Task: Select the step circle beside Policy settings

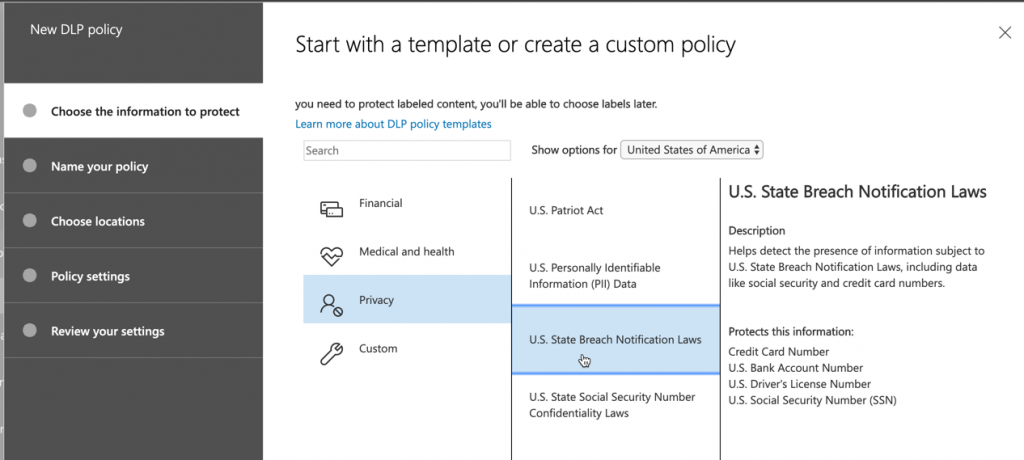Action: pos(29,276)
